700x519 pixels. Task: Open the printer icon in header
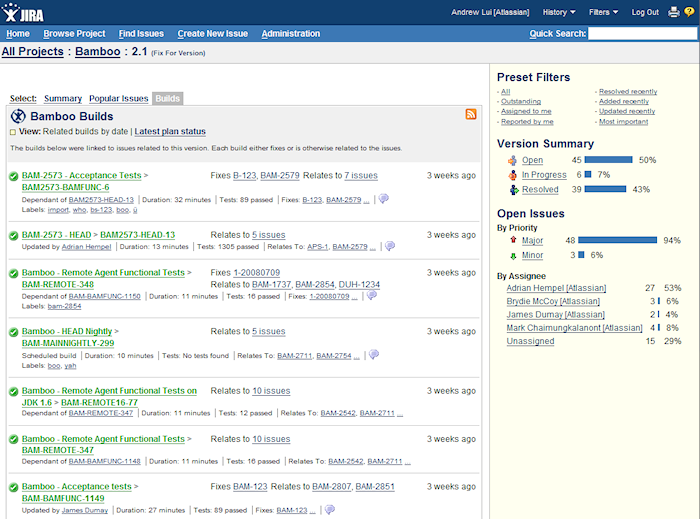tap(673, 12)
